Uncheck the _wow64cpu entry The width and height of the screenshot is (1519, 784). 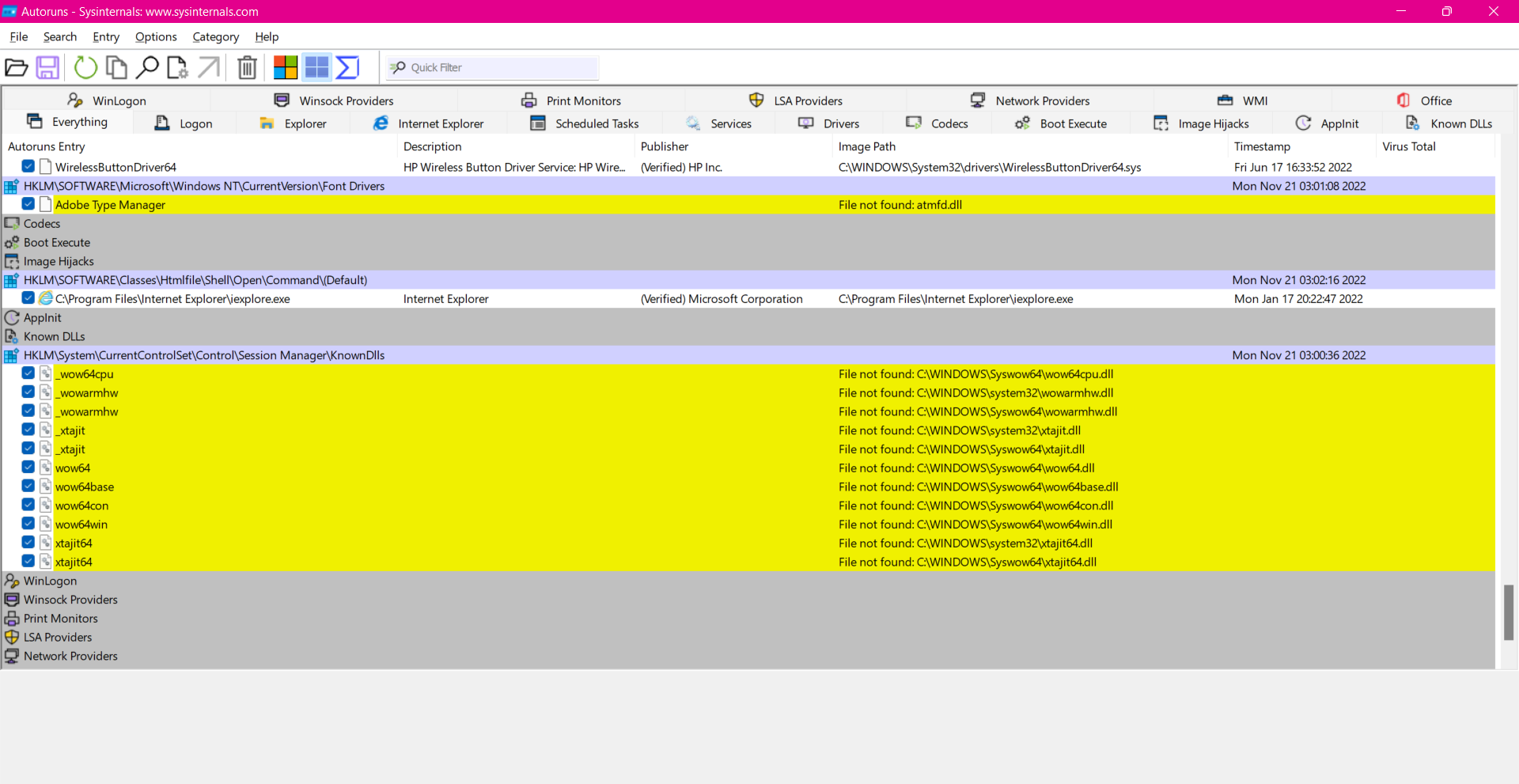(x=28, y=373)
